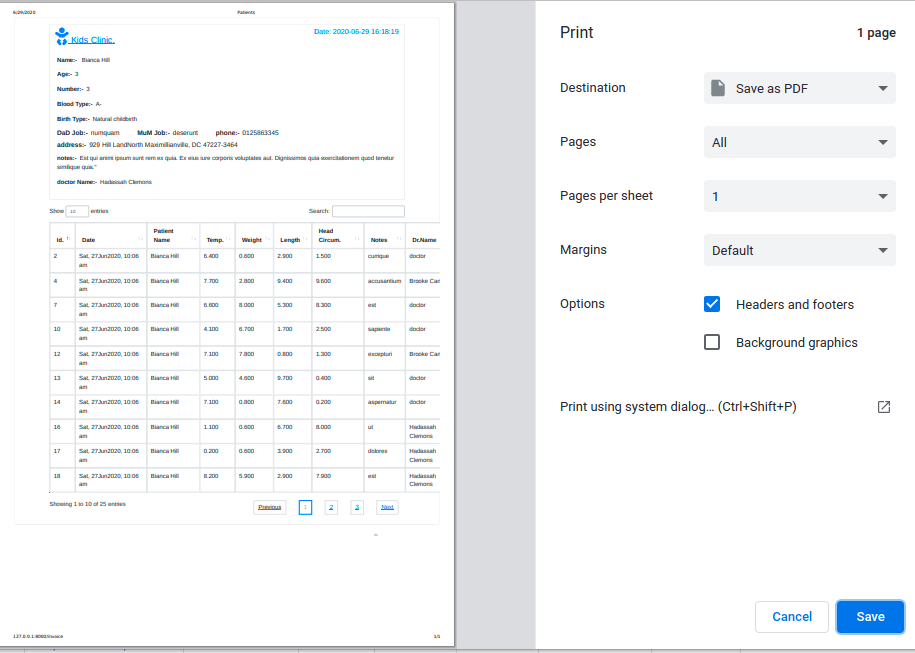The height and width of the screenshot is (653, 915).
Task: Click the temp value 8.200 in row 18
Action: 211,476
